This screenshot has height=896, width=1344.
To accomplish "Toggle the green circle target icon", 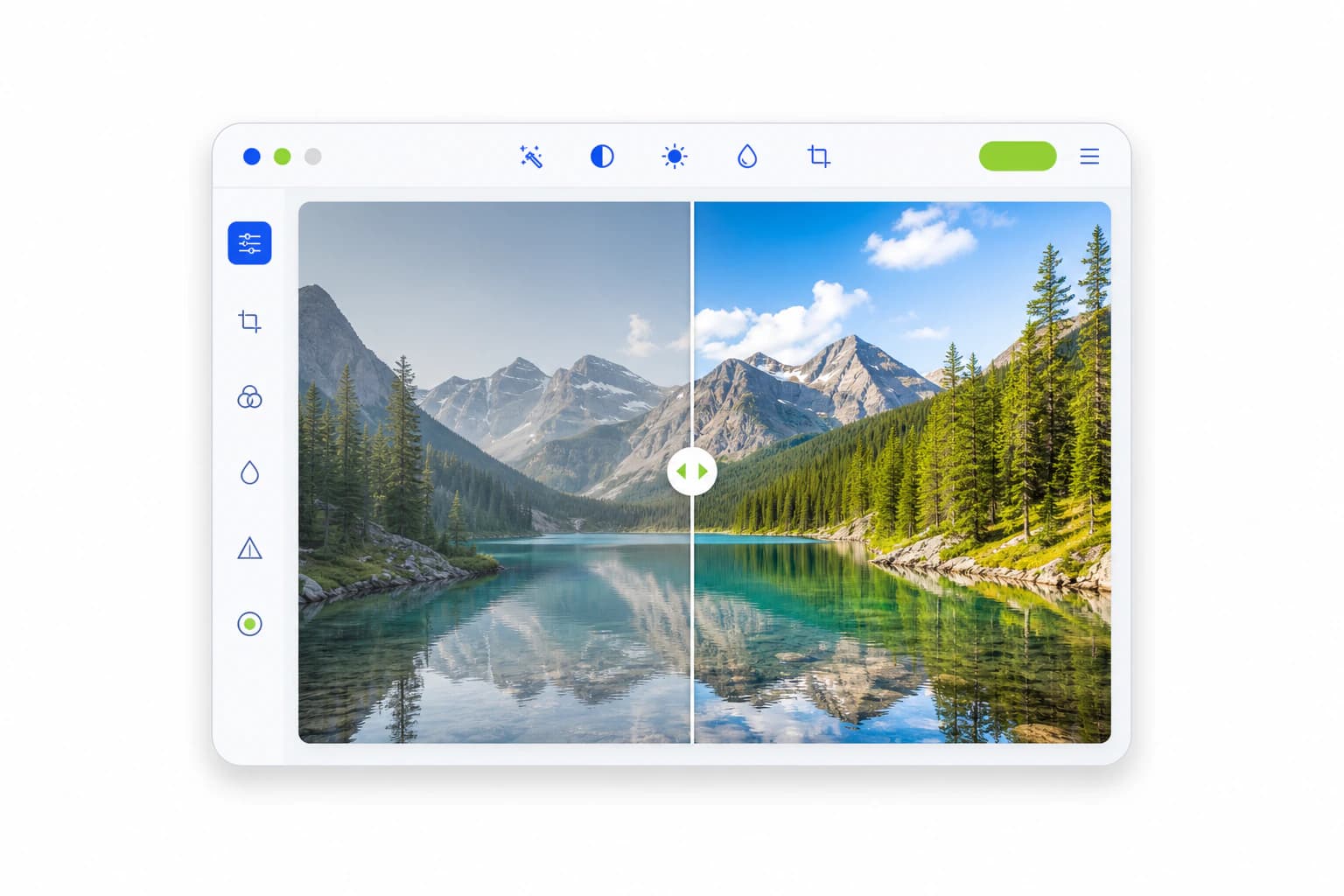I will (x=249, y=624).
